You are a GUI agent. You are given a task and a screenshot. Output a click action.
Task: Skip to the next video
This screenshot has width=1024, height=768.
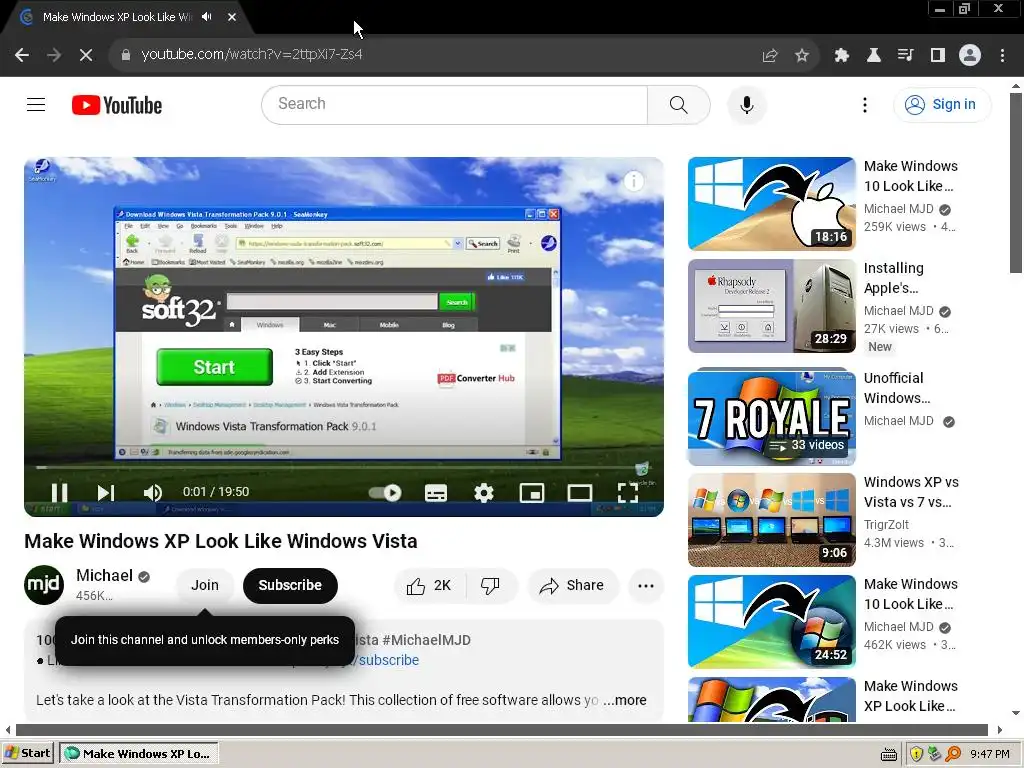106,492
